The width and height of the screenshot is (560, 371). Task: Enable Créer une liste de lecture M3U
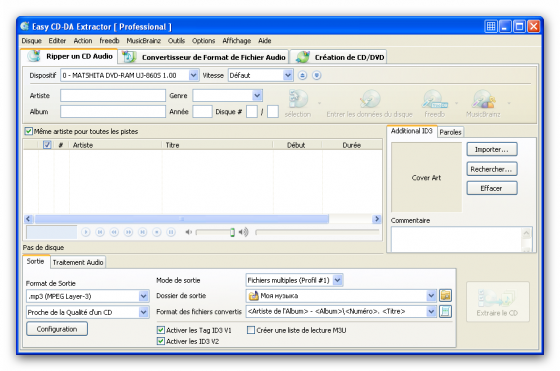[251, 330]
